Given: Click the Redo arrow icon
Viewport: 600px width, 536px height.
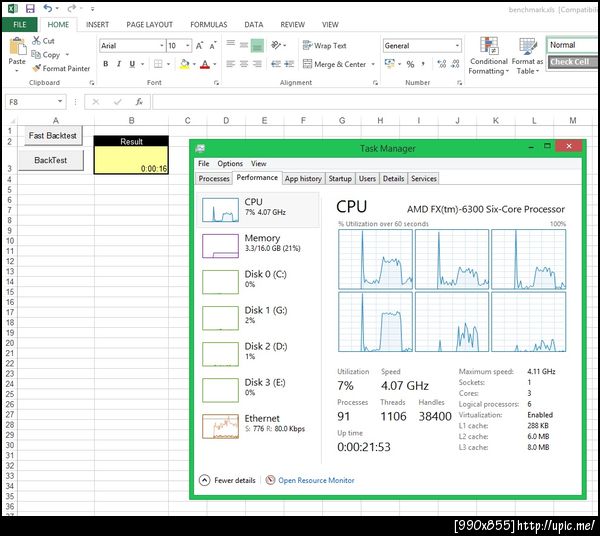Looking at the screenshot, I should click(x=71, y=8).
